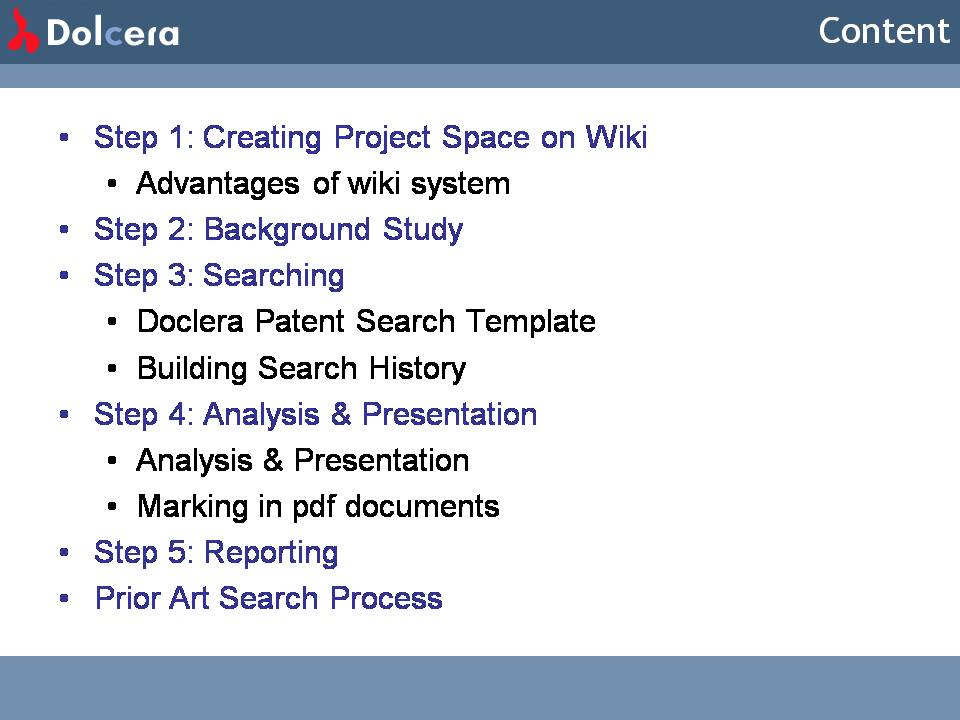Click Advantages of wiki system

(323, 184)
